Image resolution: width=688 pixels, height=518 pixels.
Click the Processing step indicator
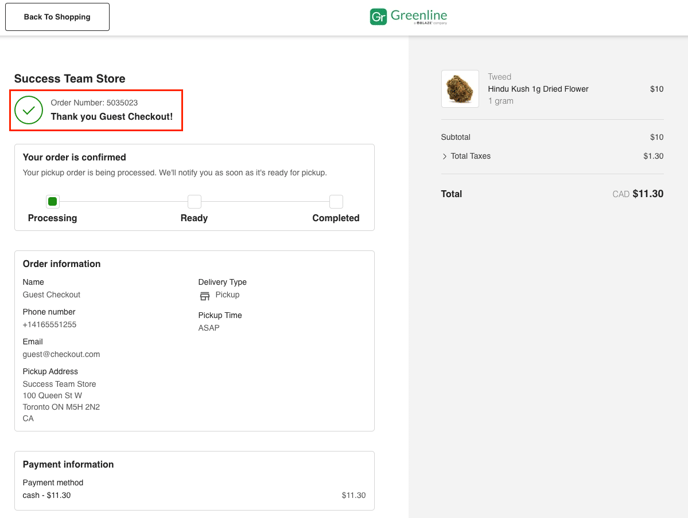tap(53, 202)
